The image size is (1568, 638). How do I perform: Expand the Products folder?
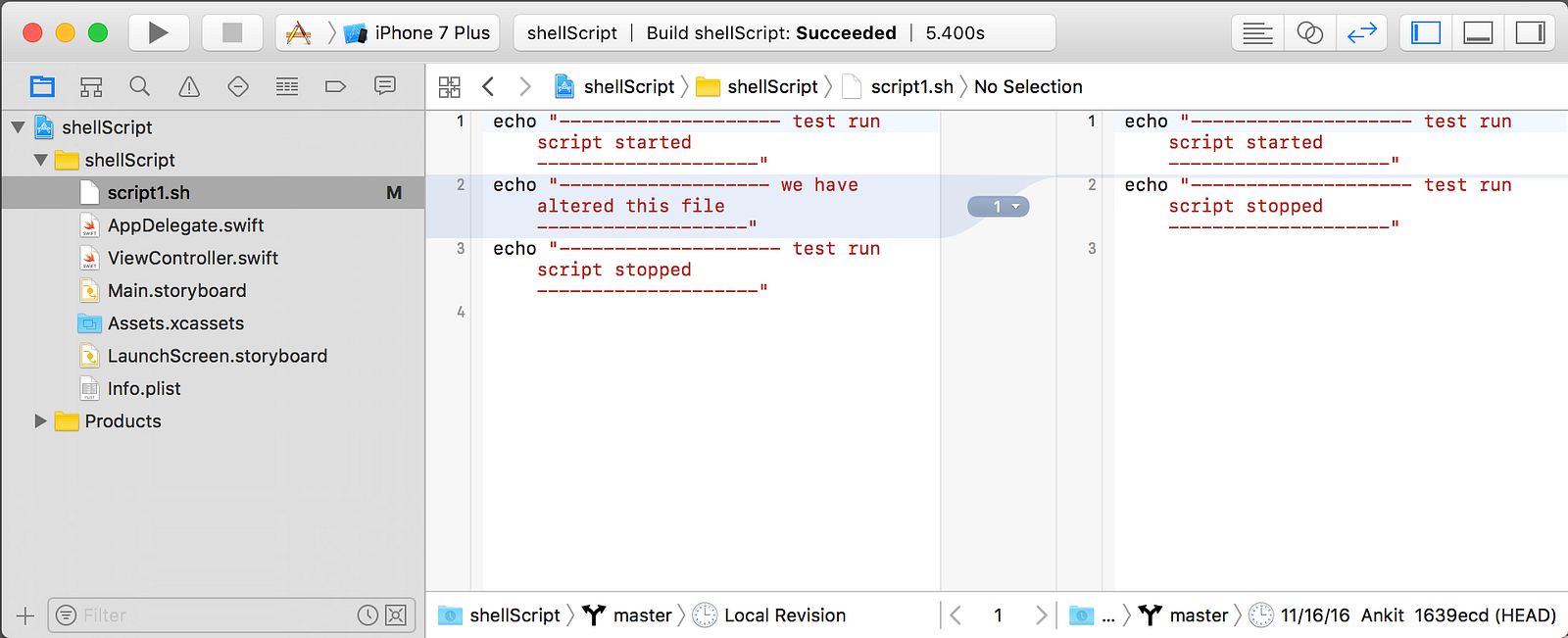tap(40, 421)
